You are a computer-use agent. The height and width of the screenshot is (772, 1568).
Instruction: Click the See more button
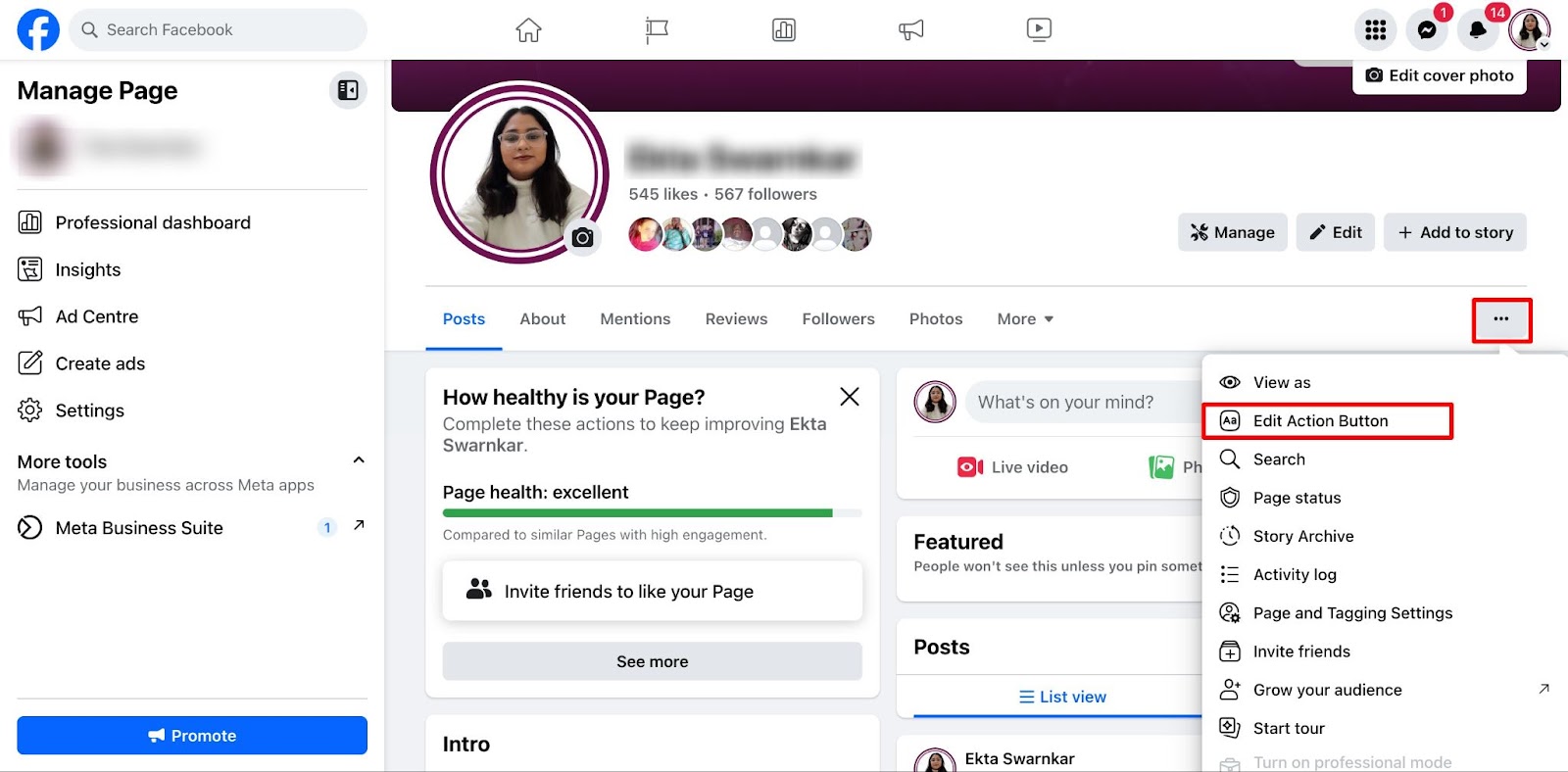(653, 661)
